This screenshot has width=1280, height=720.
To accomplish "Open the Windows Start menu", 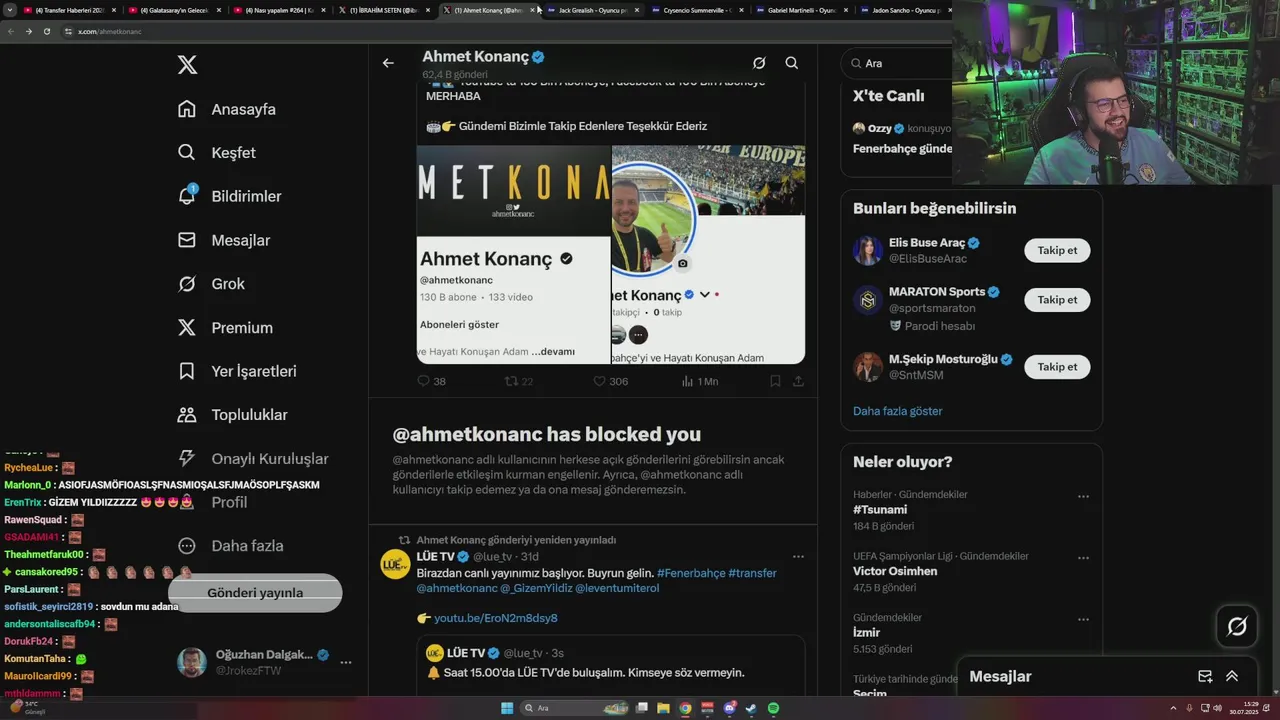I will (x=507, y=708).
